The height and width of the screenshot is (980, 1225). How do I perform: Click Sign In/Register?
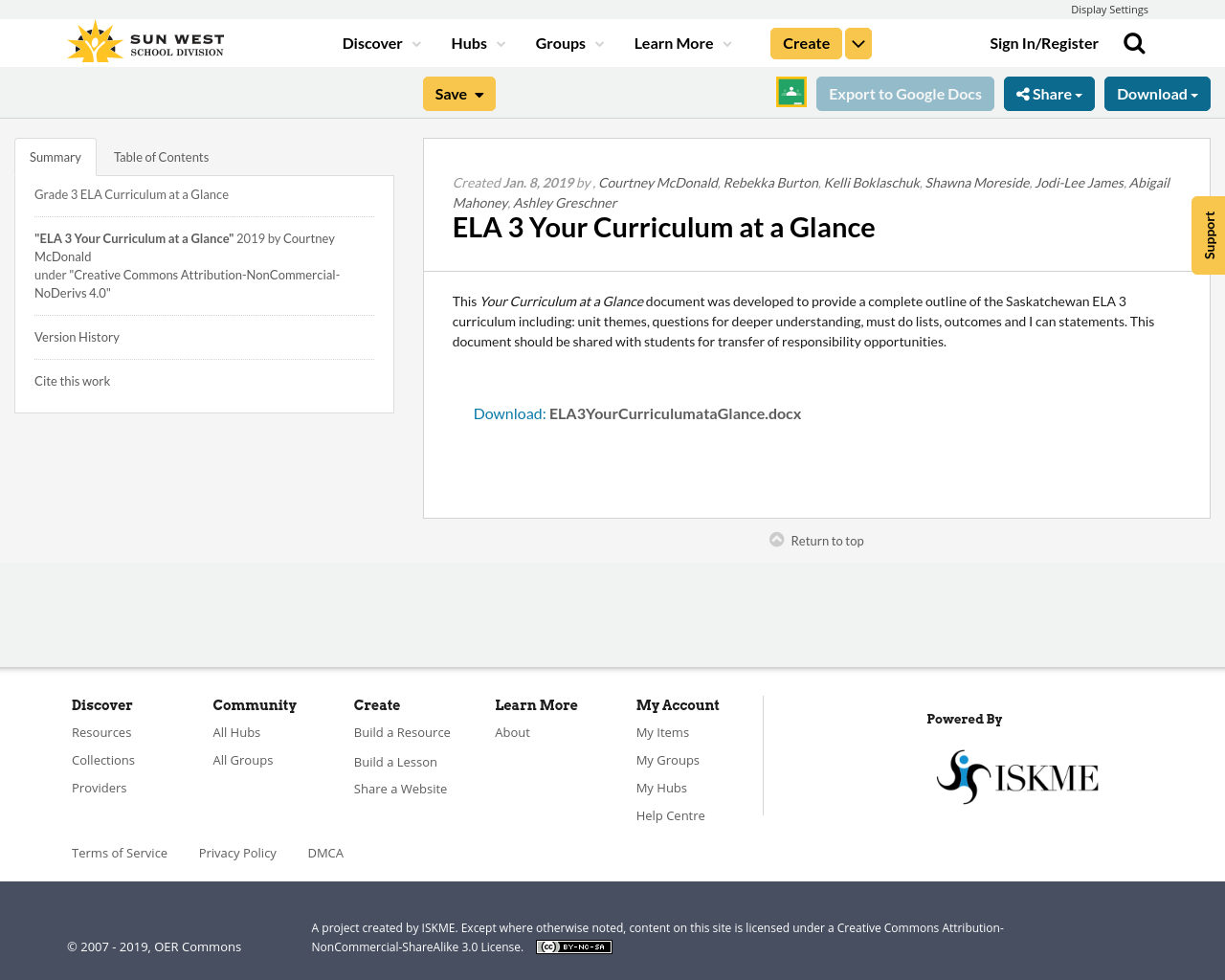1044,41
